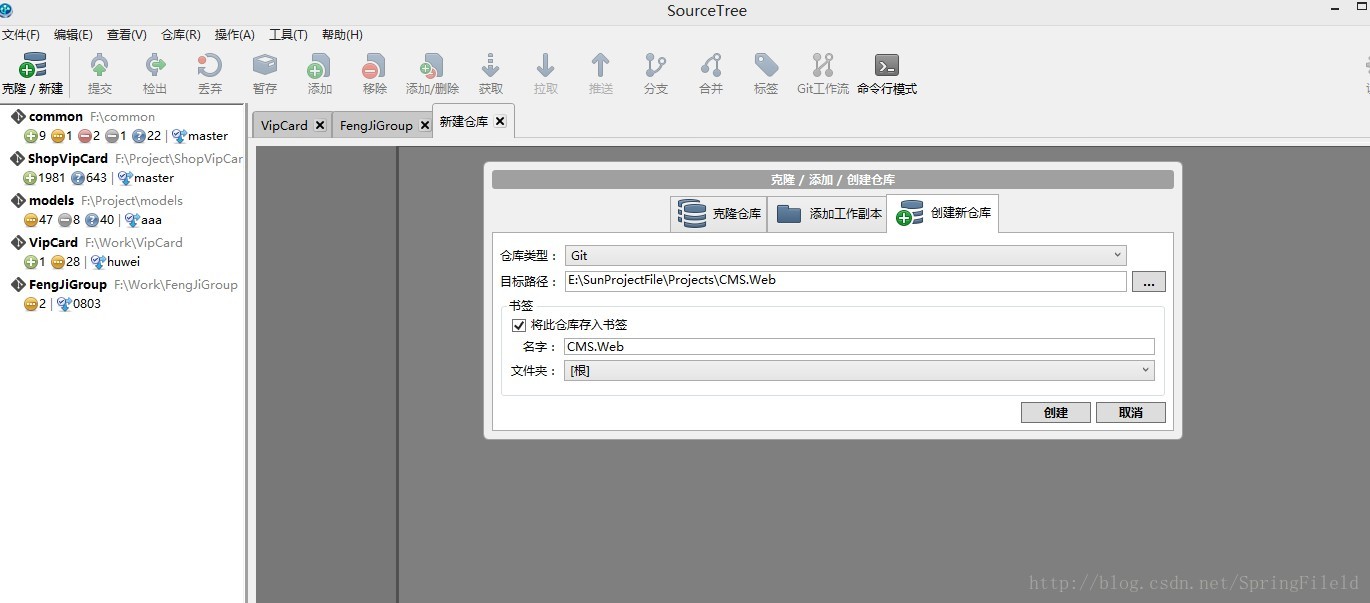Click the 创建 button
The width and height of the screenshot is (1370, 603).
pos(1056,412)
